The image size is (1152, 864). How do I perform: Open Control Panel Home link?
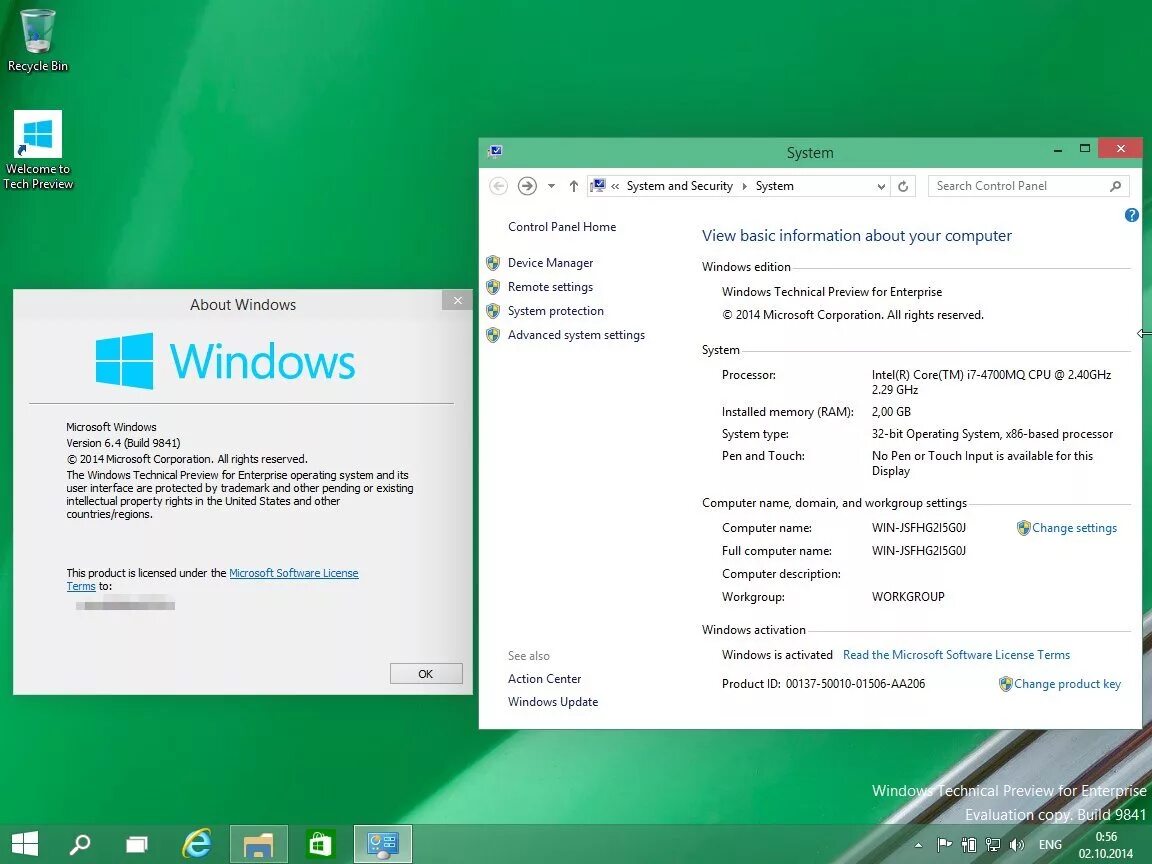(x=562, y=227)
